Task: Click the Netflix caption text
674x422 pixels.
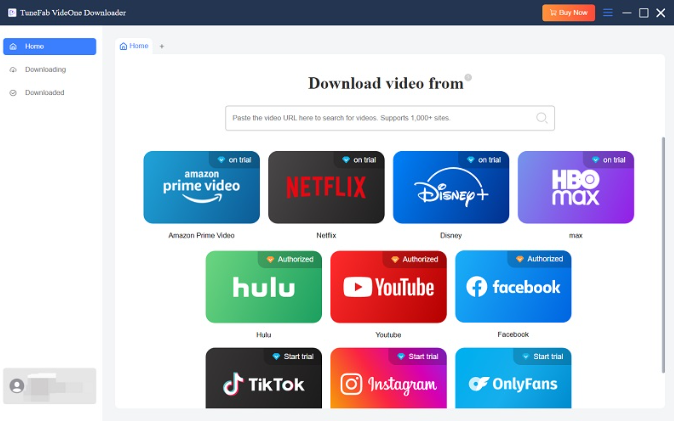Action: pos(326,235)
